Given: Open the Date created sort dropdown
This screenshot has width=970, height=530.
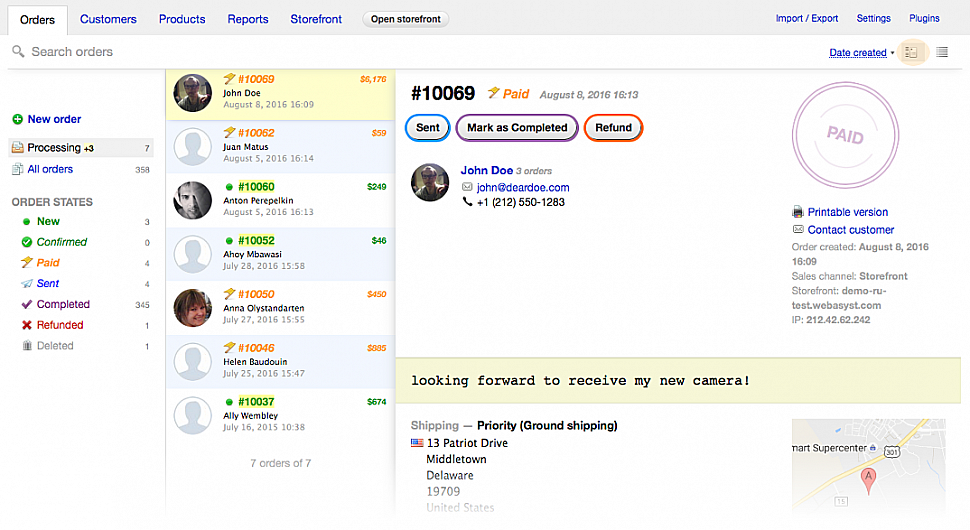Looking at the screenshot, I should 861,53.
